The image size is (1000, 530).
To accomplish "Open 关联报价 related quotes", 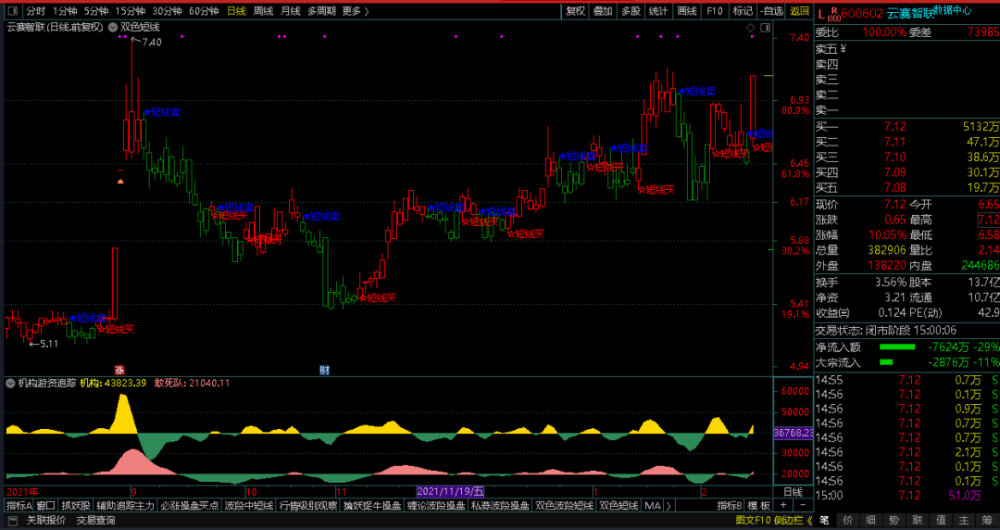I will [46, 521].
